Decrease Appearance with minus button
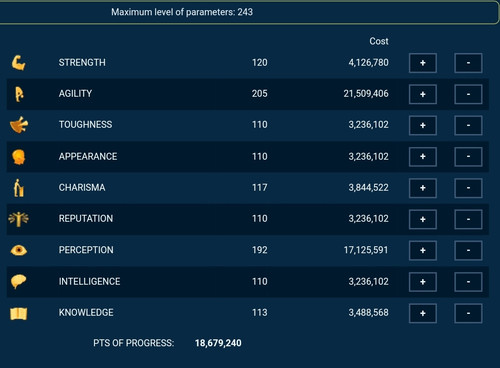 coord(468,156)
